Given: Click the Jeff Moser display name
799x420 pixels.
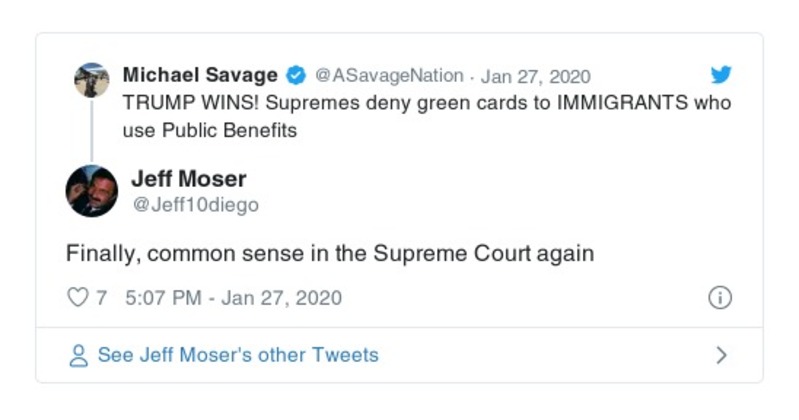Looking at the screenshot, I should pyautogui.click(x=188, y=180).
